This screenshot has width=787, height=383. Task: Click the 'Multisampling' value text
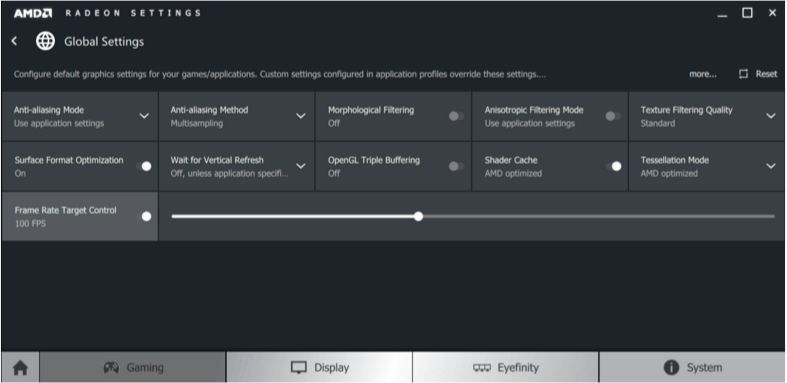pos(196,123)
